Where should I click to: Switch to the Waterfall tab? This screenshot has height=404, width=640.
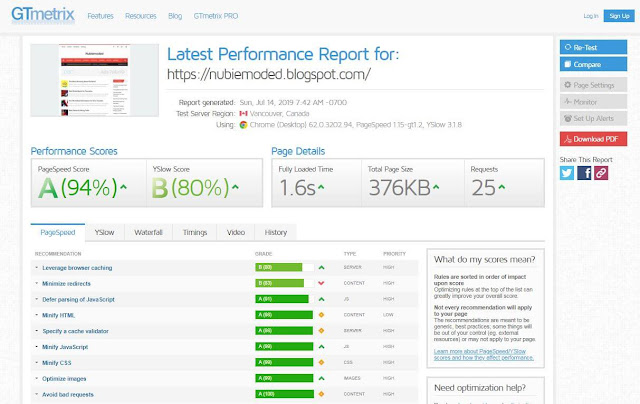tap(149, 232)
